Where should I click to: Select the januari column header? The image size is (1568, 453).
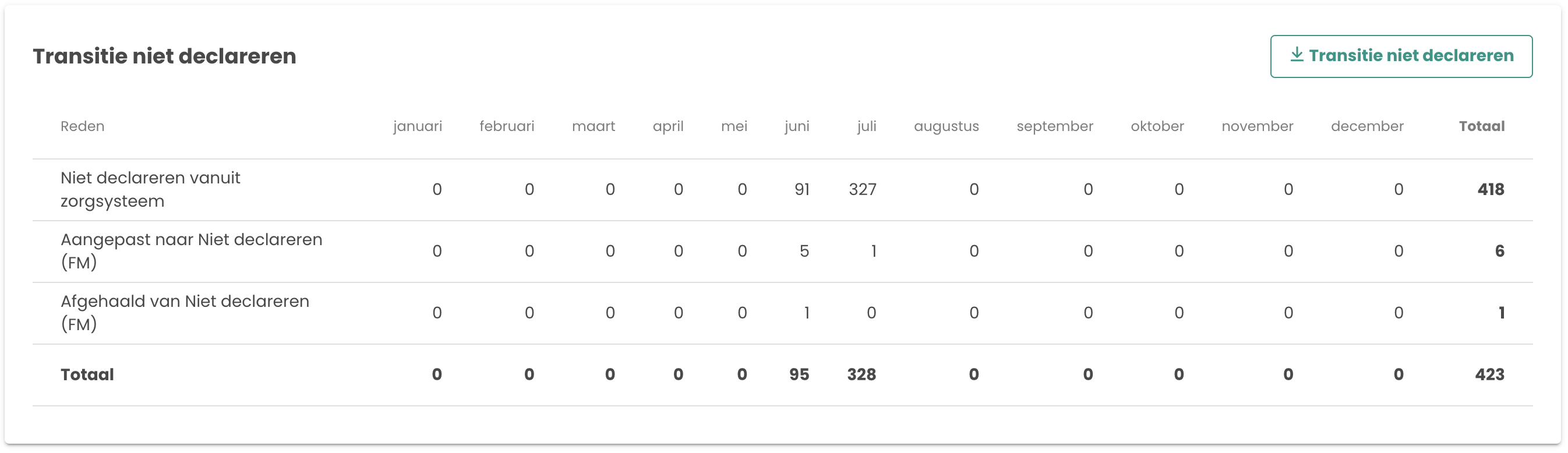[x=417, y=126]
